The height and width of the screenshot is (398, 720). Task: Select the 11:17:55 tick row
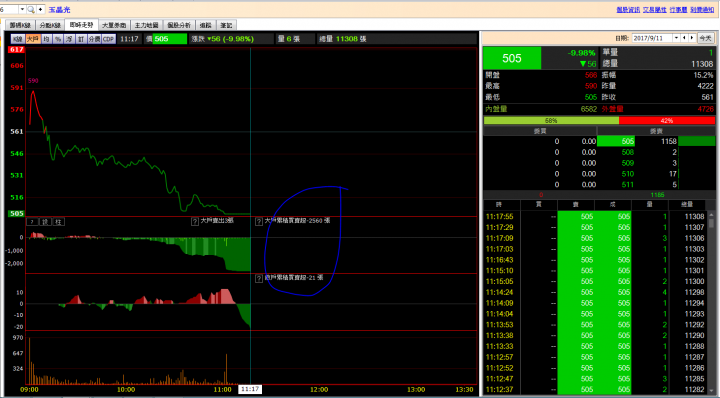coord(595,217)
